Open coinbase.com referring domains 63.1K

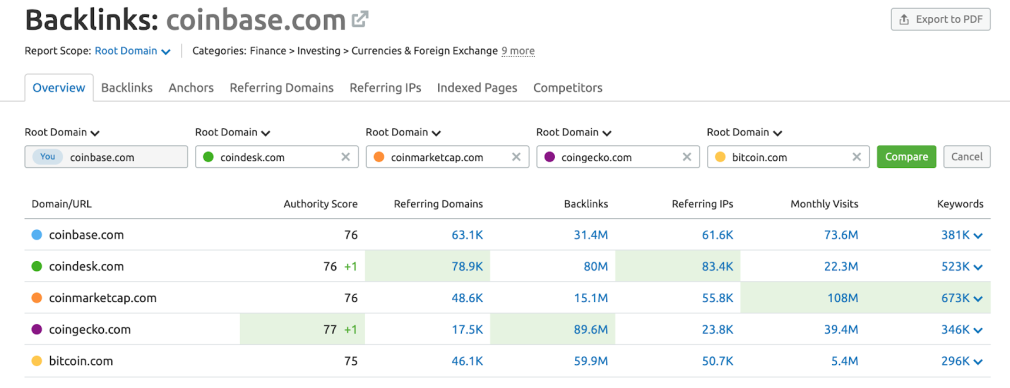[467, 235]
